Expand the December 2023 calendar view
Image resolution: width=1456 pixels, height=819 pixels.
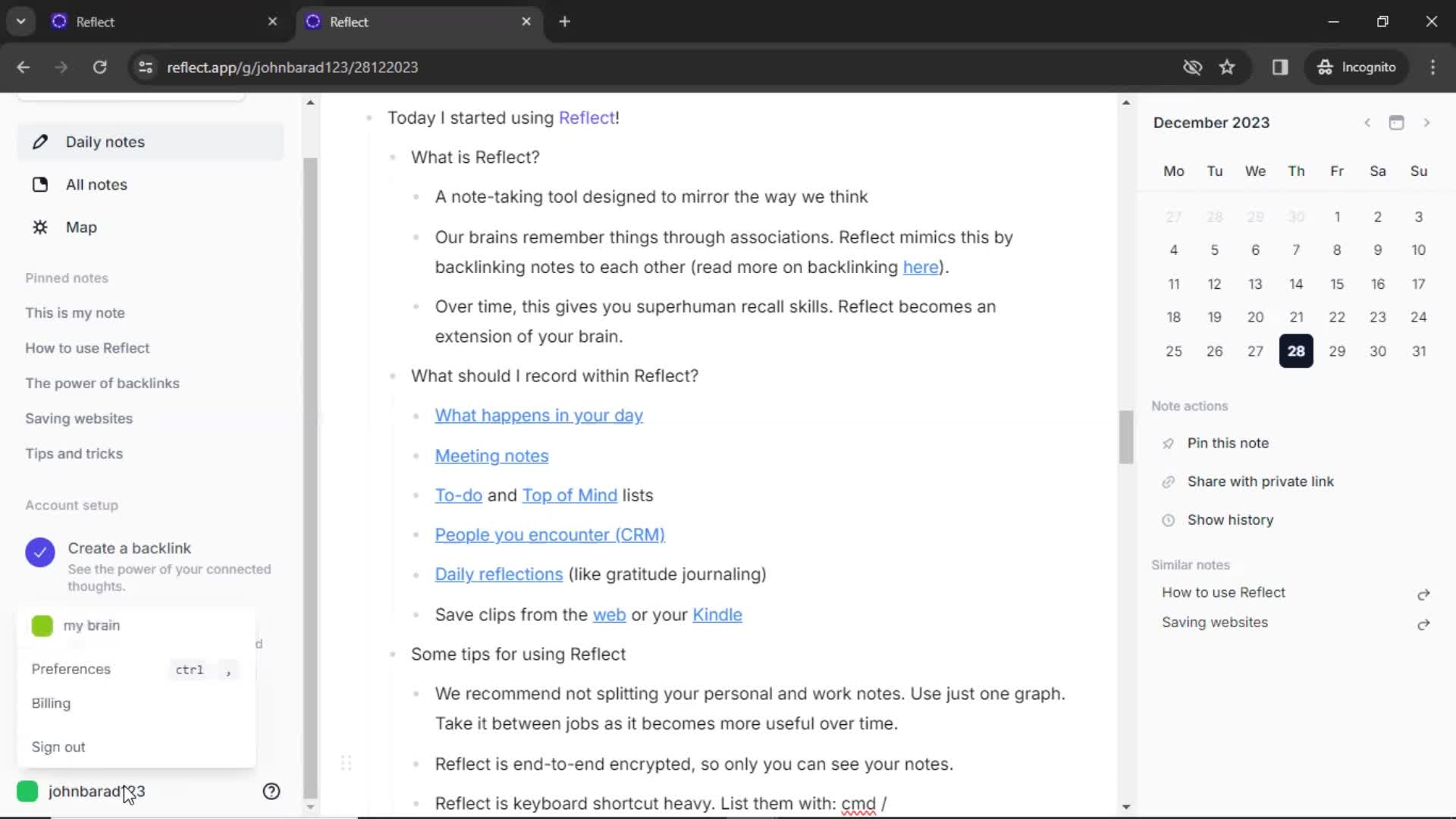pos(1397,122)
